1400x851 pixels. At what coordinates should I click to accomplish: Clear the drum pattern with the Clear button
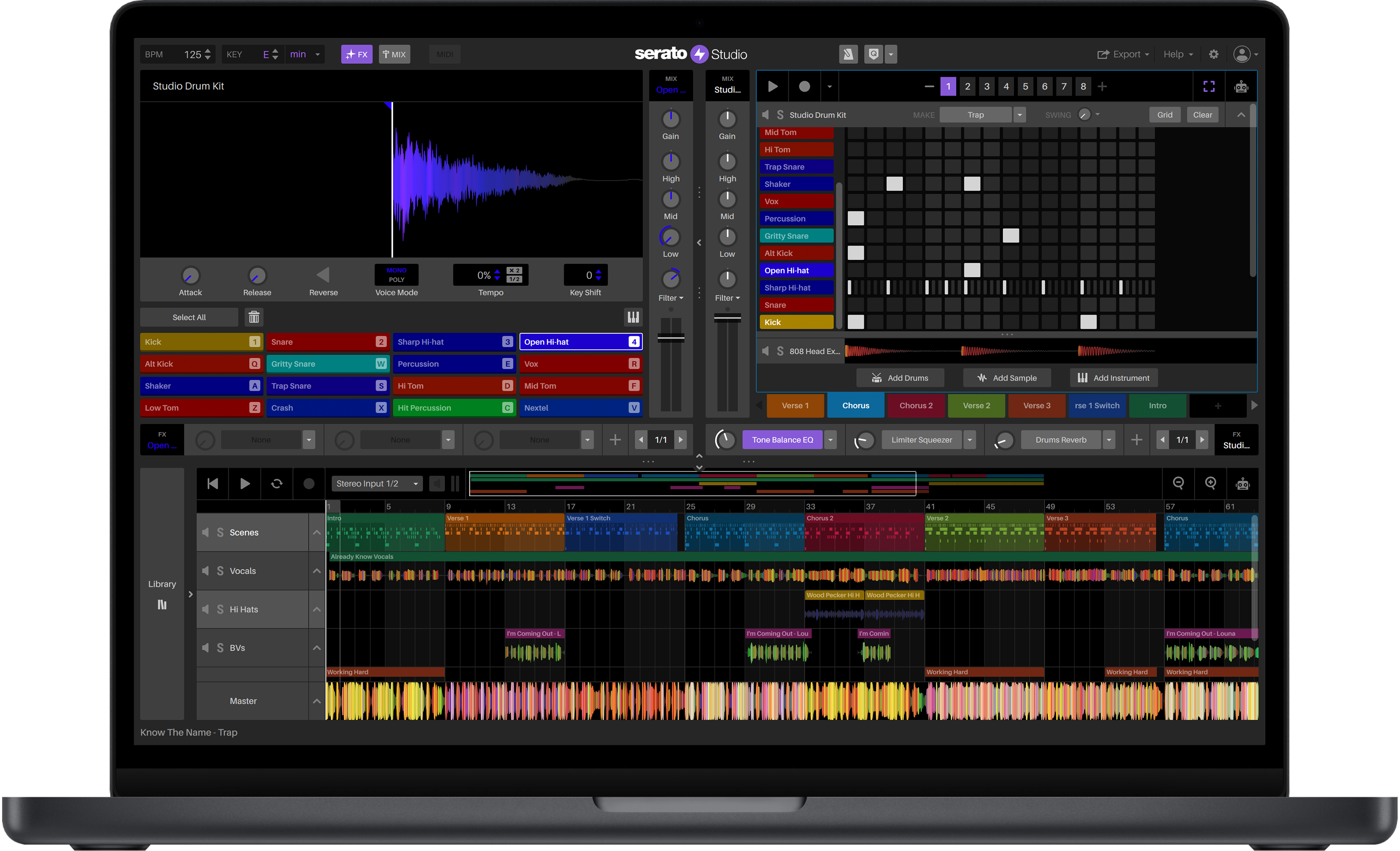(1203, 114)
